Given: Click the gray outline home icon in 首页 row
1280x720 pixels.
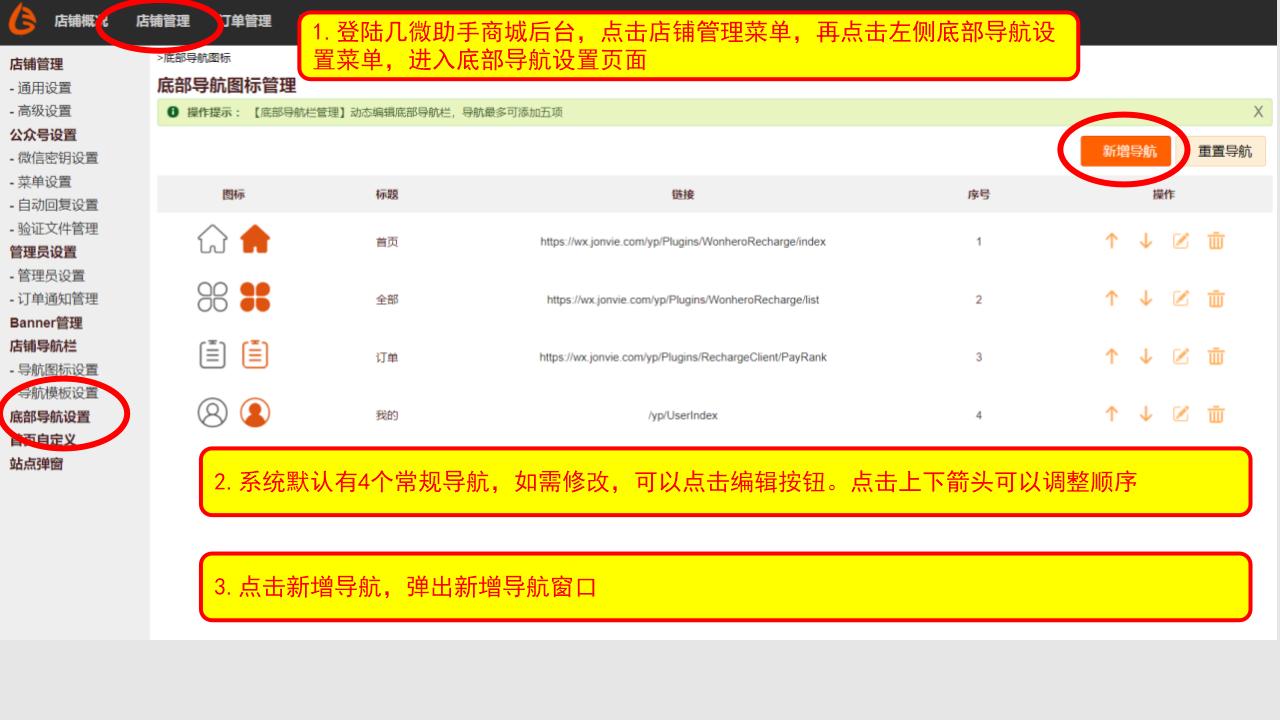Looking at the screenshot, I should pyautogui.click(x=213, y=239).
